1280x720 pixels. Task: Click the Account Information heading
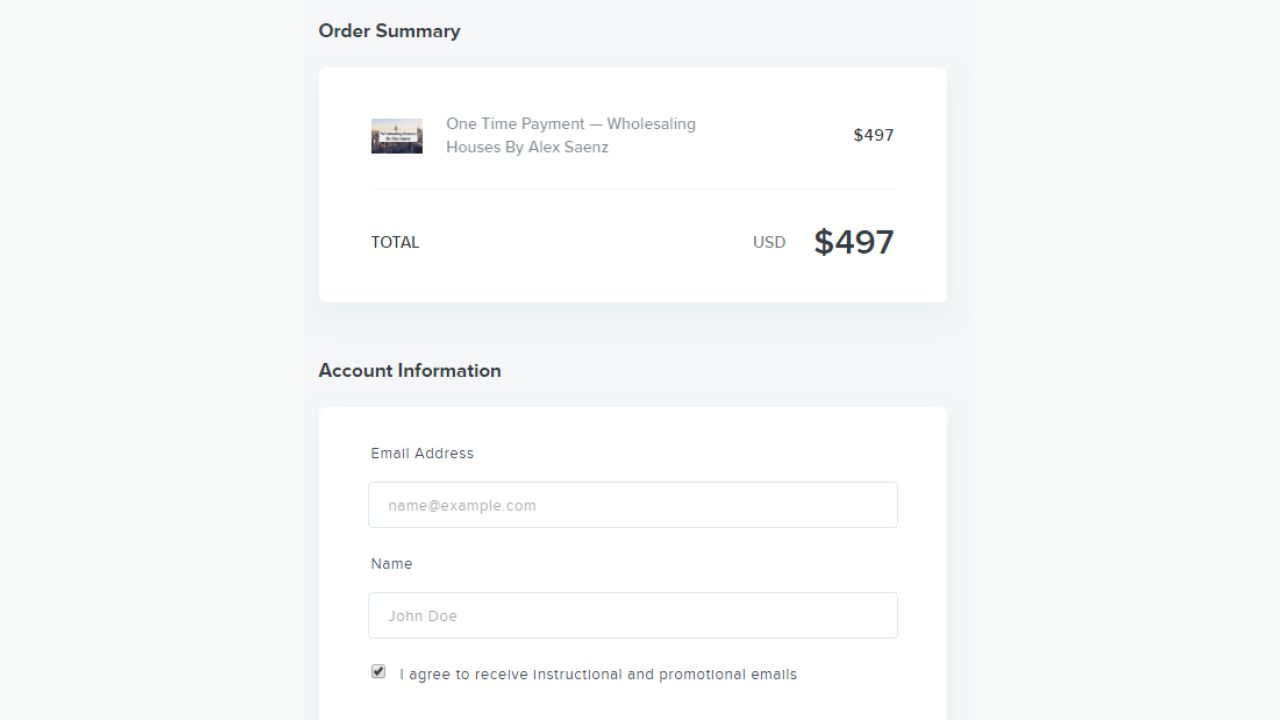tap(409, 370)
